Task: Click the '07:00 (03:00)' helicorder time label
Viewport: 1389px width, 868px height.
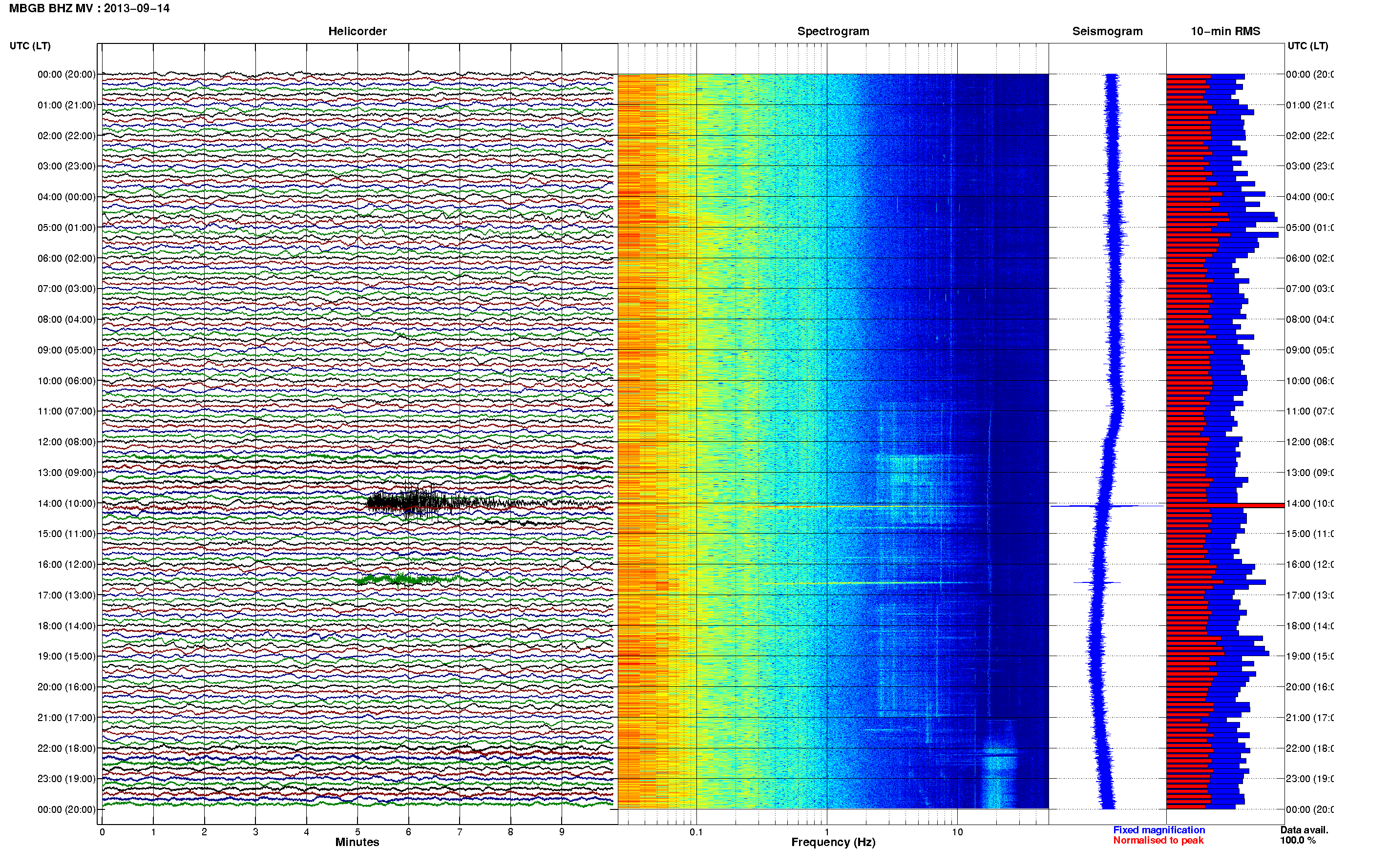Action: click(x=66, y=288)
